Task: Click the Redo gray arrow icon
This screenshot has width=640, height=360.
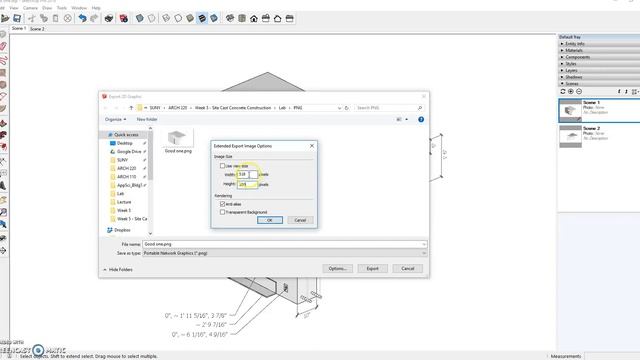Action: pyautogui.click(x=94, y=18)
